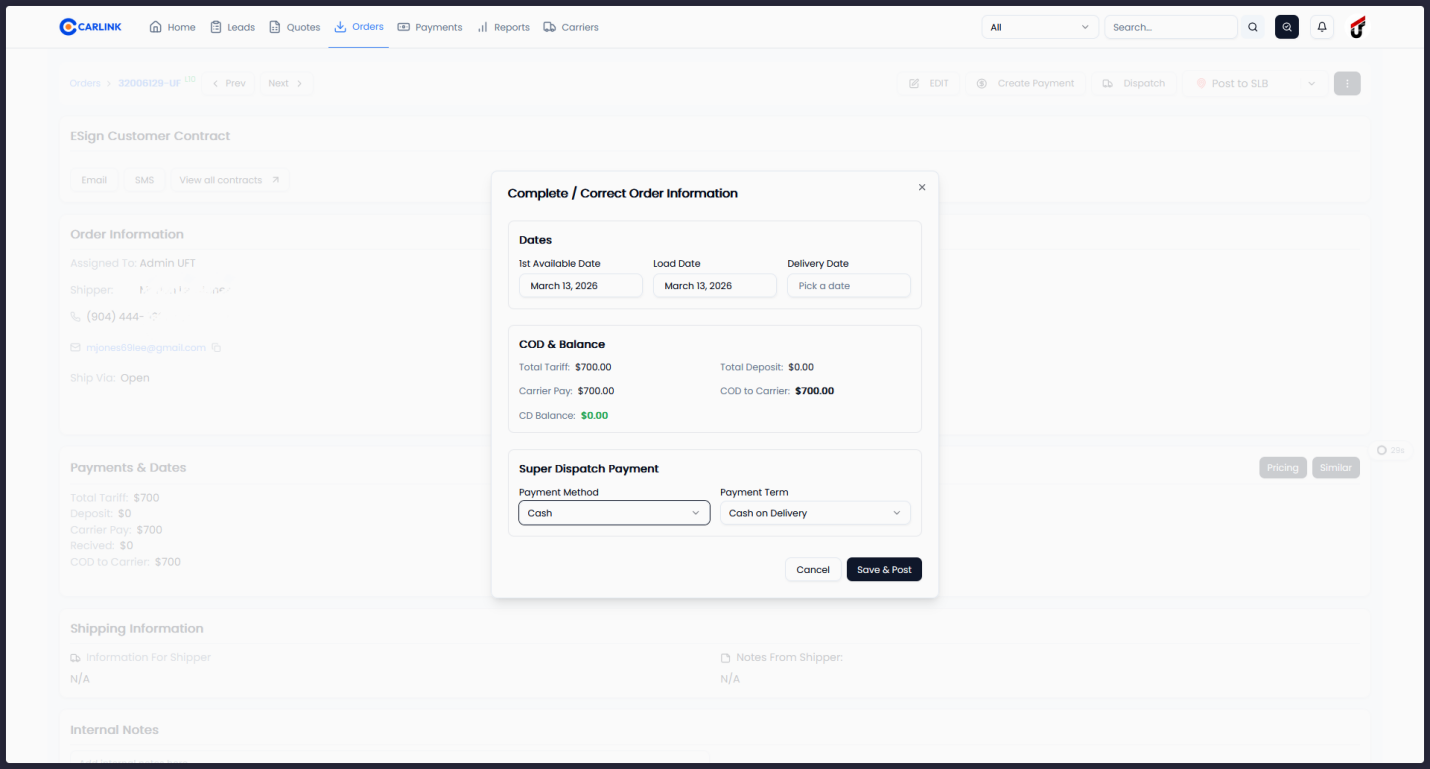The image size is (1430, 769).
Task: Open the Delivery Date picker field
Action: pos(848,285)
